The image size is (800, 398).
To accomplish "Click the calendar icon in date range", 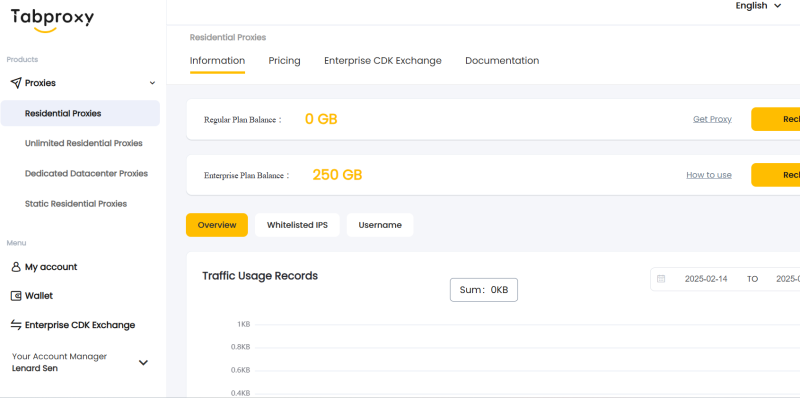I will pyautogui.click(x=661, y=279).
